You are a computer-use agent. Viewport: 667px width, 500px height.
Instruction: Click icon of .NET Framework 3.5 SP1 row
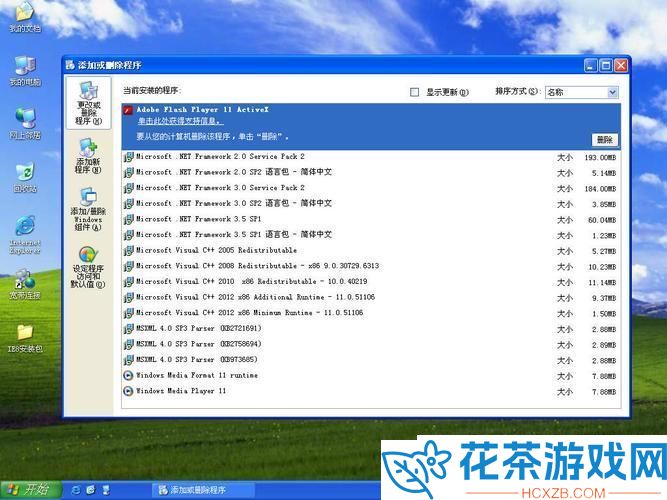tap(128, 220)
